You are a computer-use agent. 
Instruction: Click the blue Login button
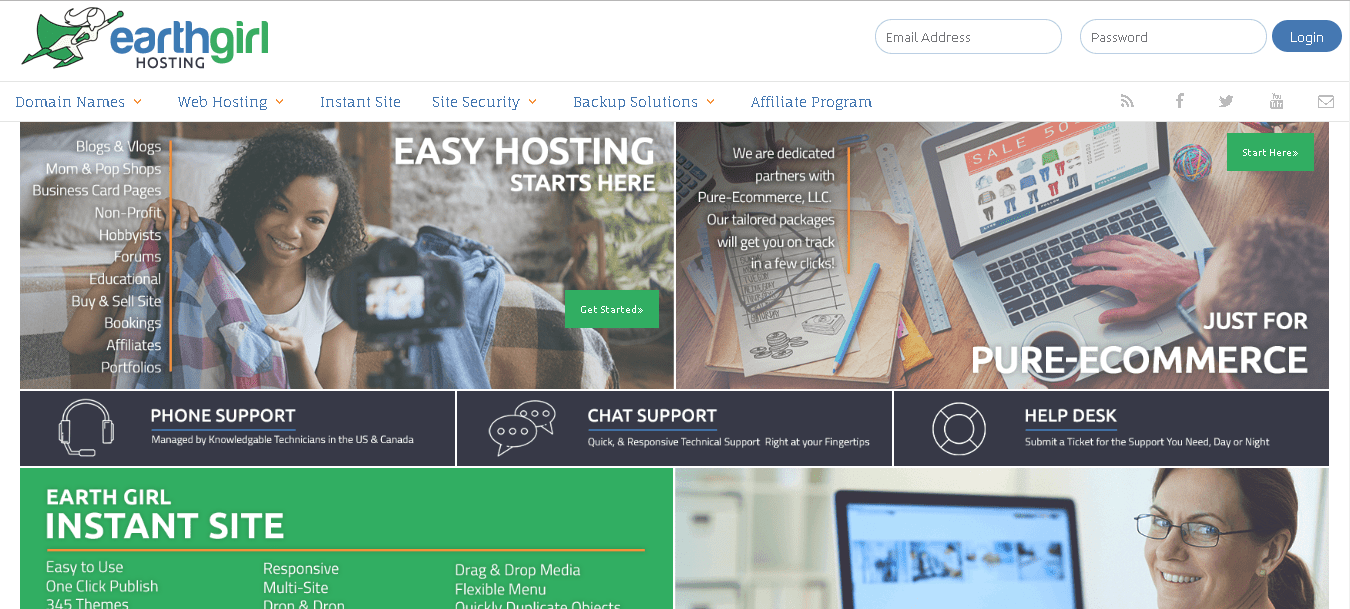(1306, 37)
